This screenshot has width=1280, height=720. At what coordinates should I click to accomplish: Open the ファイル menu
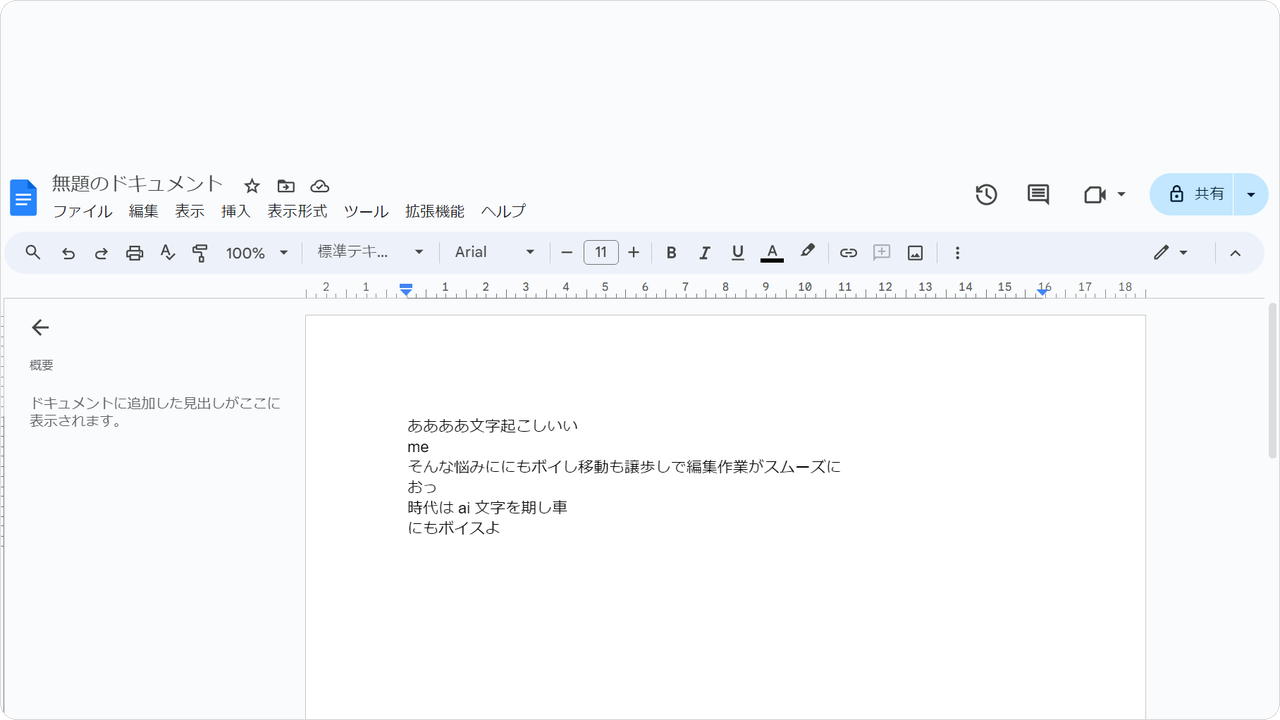coord(82,211)
